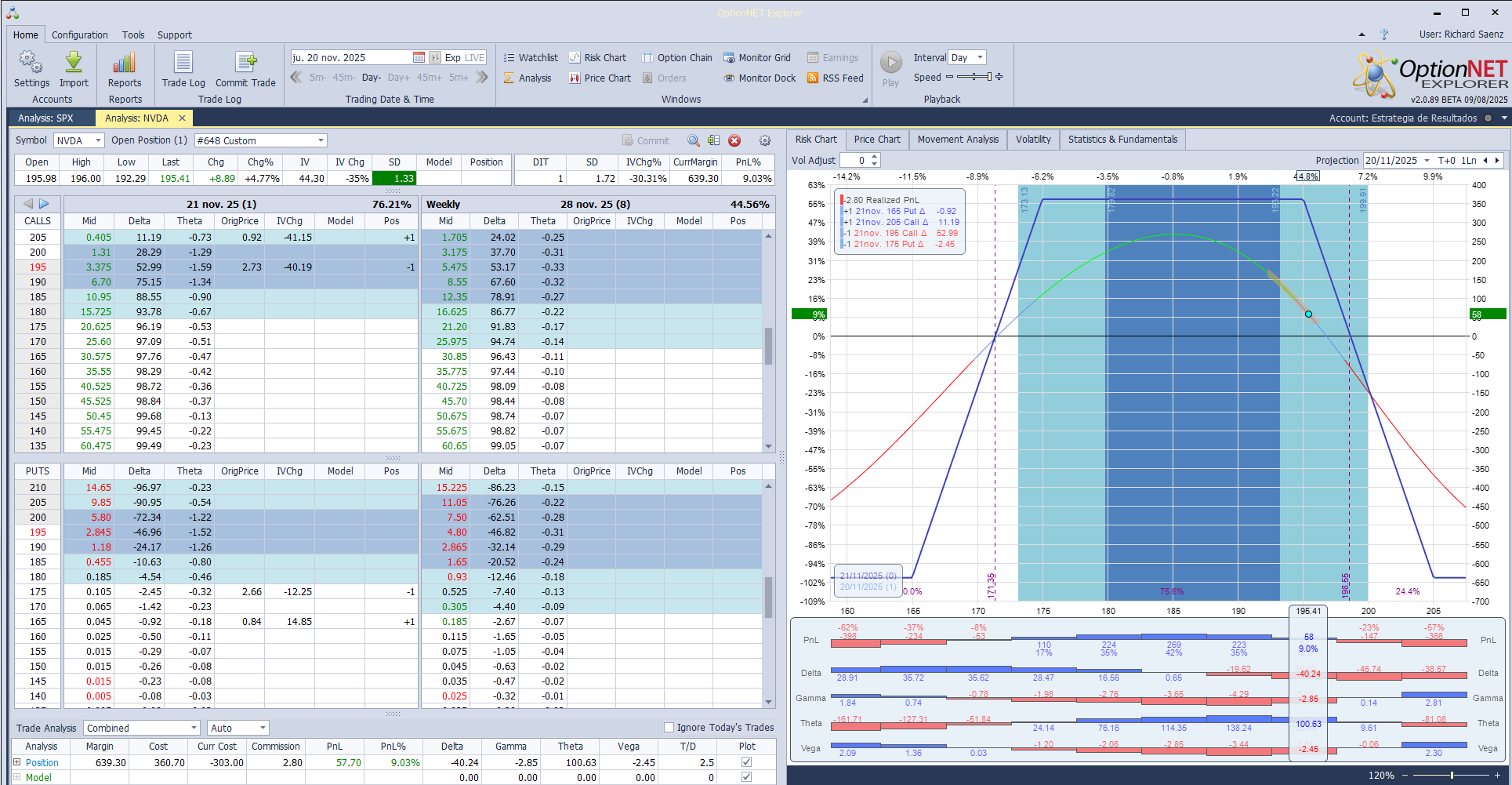Expand the Model row in Trade Analysis

tap(17, 777)
